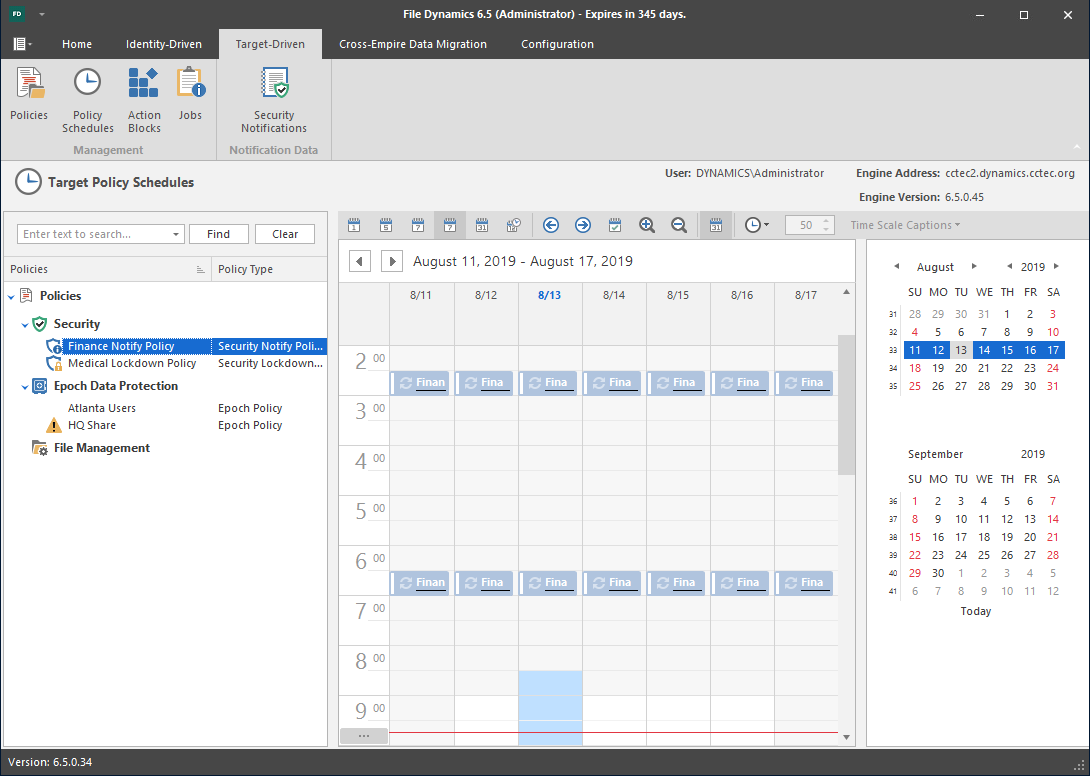Open the time scale clock dropdown
Viewport: 1090px width, 776px height.
tap(757, 226)
